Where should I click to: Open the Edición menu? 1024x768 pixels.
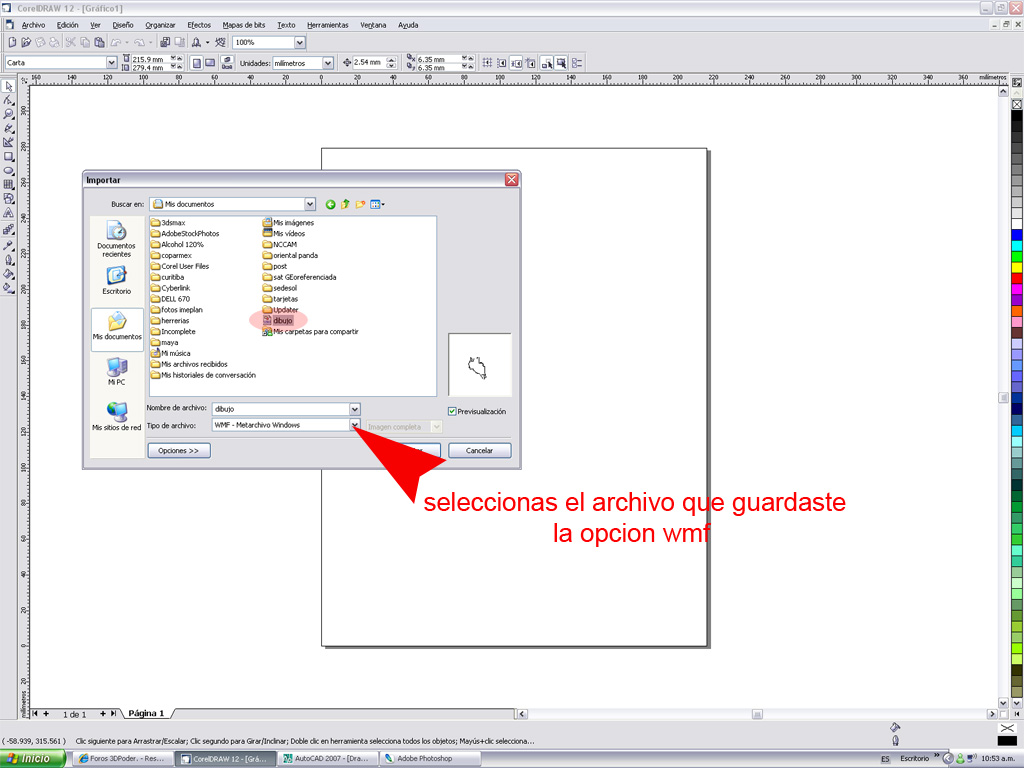pos(67,25)
